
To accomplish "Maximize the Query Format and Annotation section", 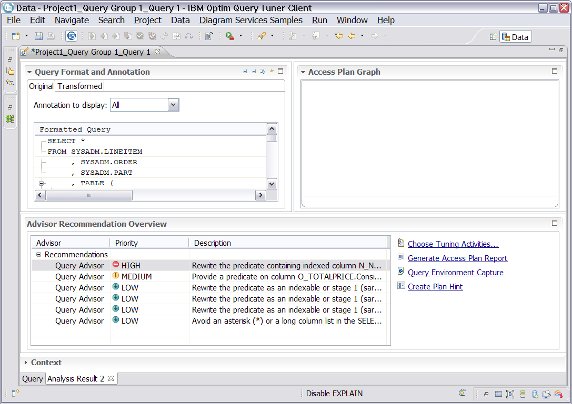I will [281, 71].
